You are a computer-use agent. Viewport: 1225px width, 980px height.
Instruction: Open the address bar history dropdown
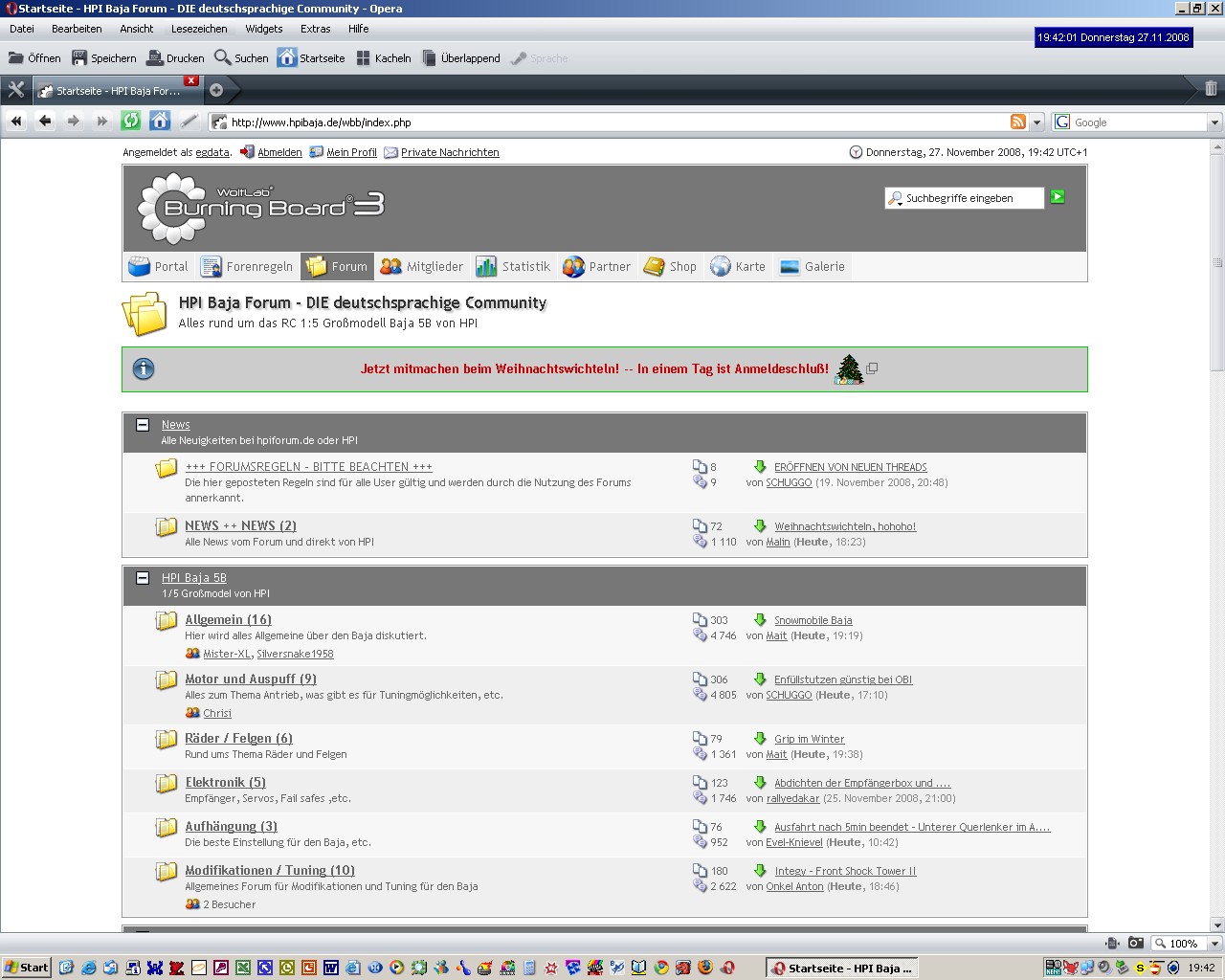[1036, 122]
